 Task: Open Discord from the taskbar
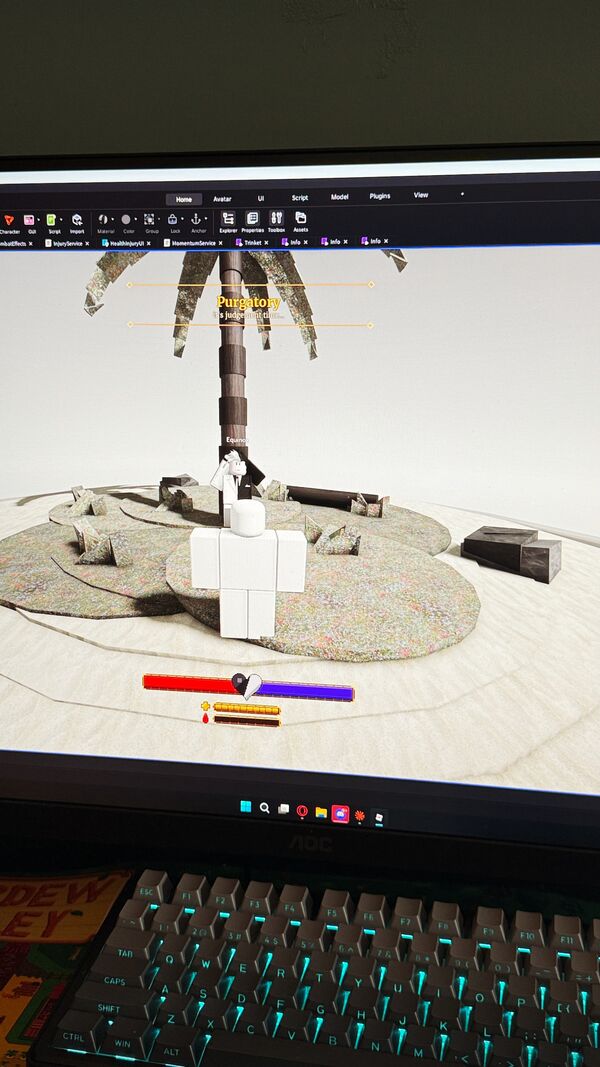[340, 814]
